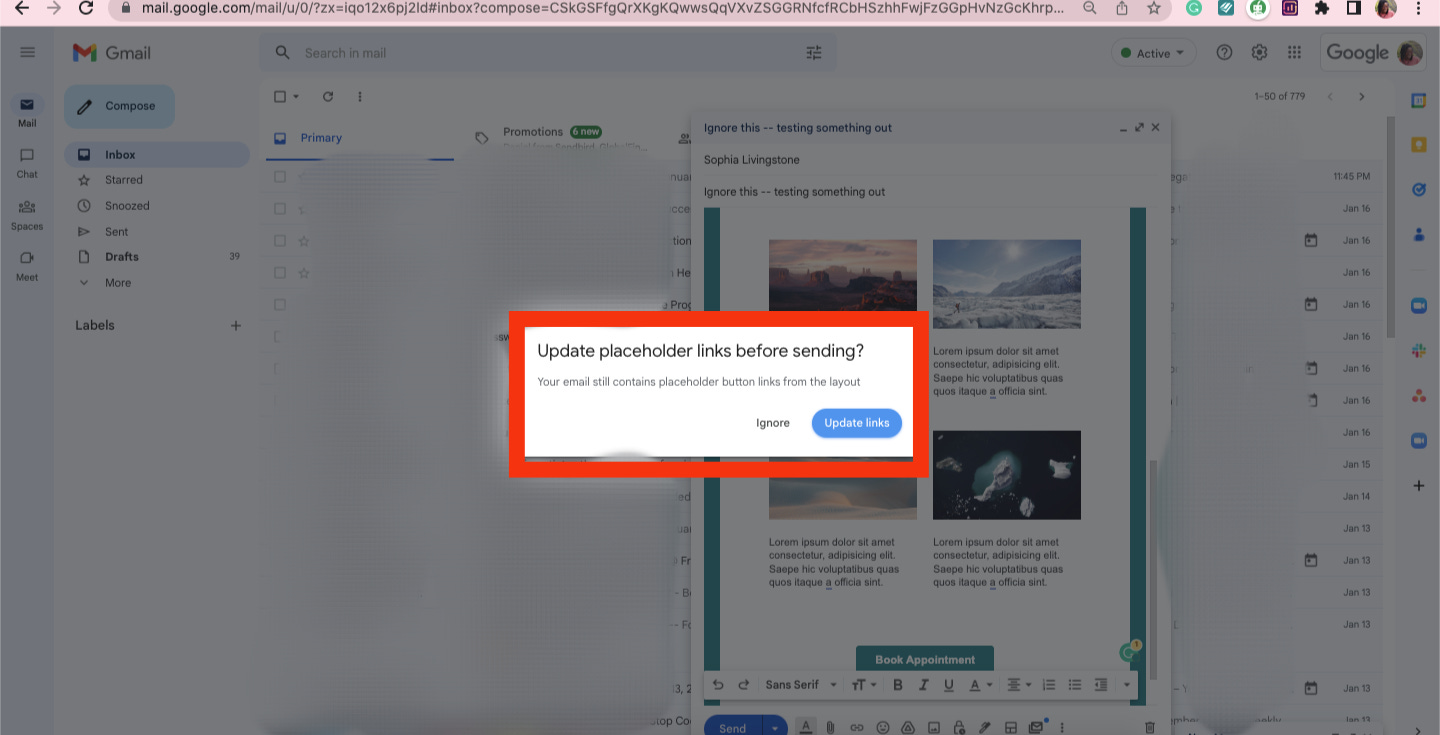The height and width of the screenshot is (735, 1440).
Task: Discard draft trash icon
Action: tap(1150, 727)
